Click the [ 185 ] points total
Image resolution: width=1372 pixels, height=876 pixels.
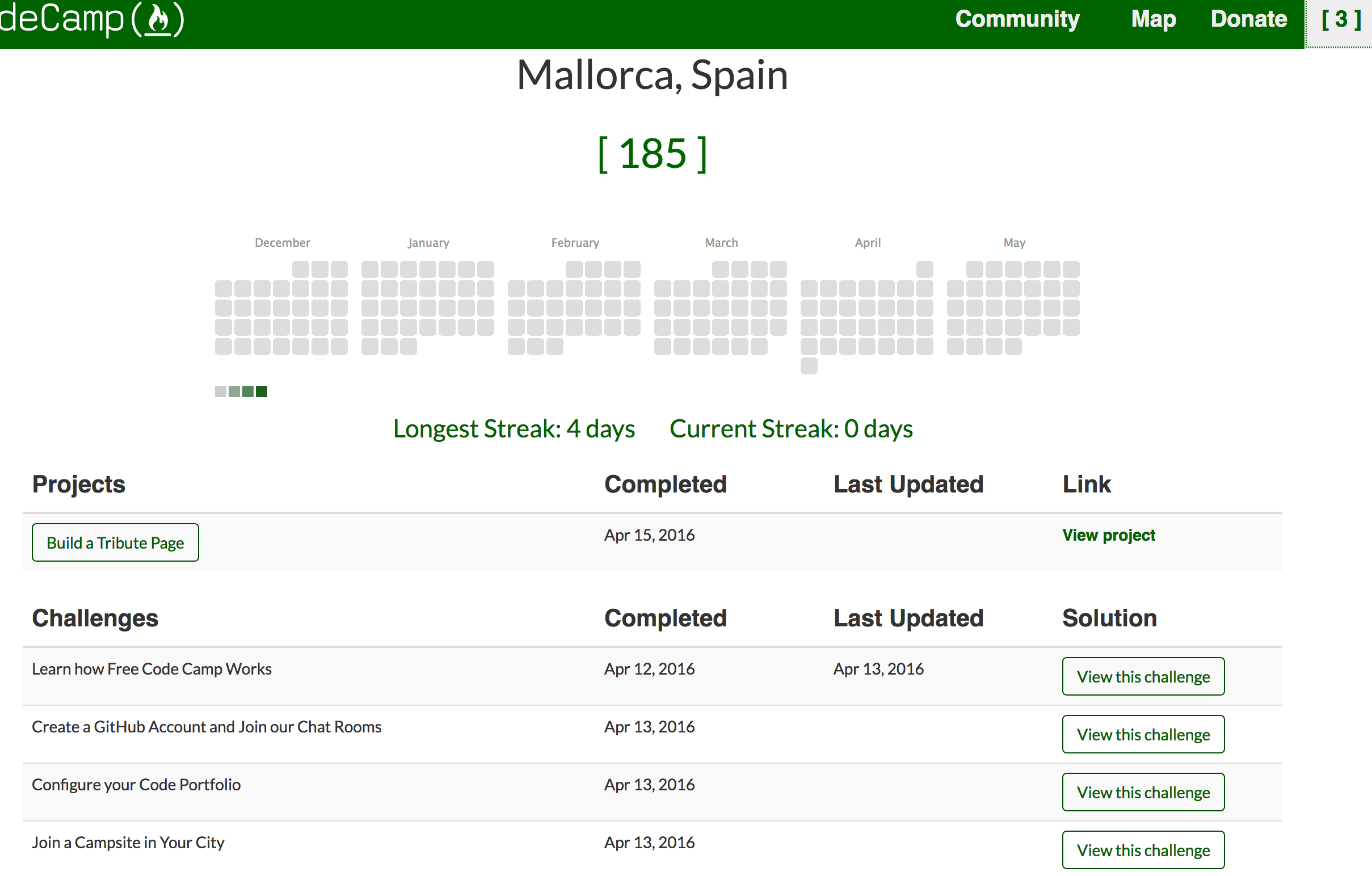click(x=653, y=154)
